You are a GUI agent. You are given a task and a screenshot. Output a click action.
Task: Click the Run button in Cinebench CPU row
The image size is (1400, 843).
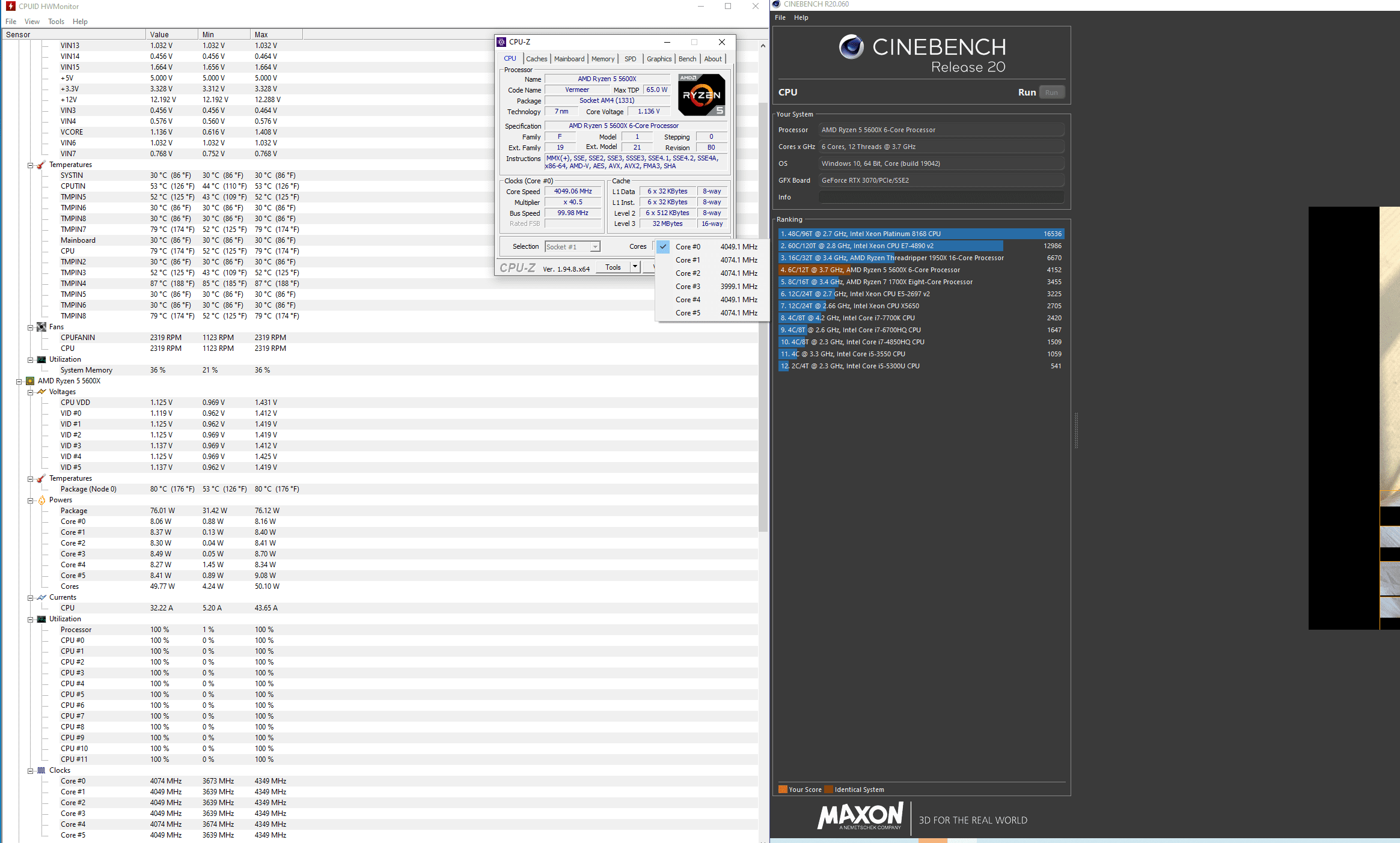click(1051, 93)
